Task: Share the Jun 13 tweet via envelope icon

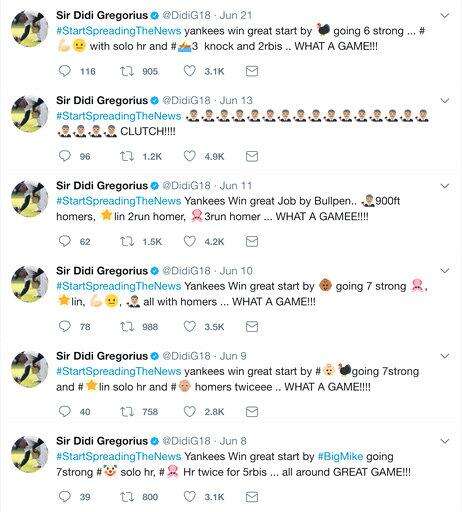Action: [x=252, y=156]
